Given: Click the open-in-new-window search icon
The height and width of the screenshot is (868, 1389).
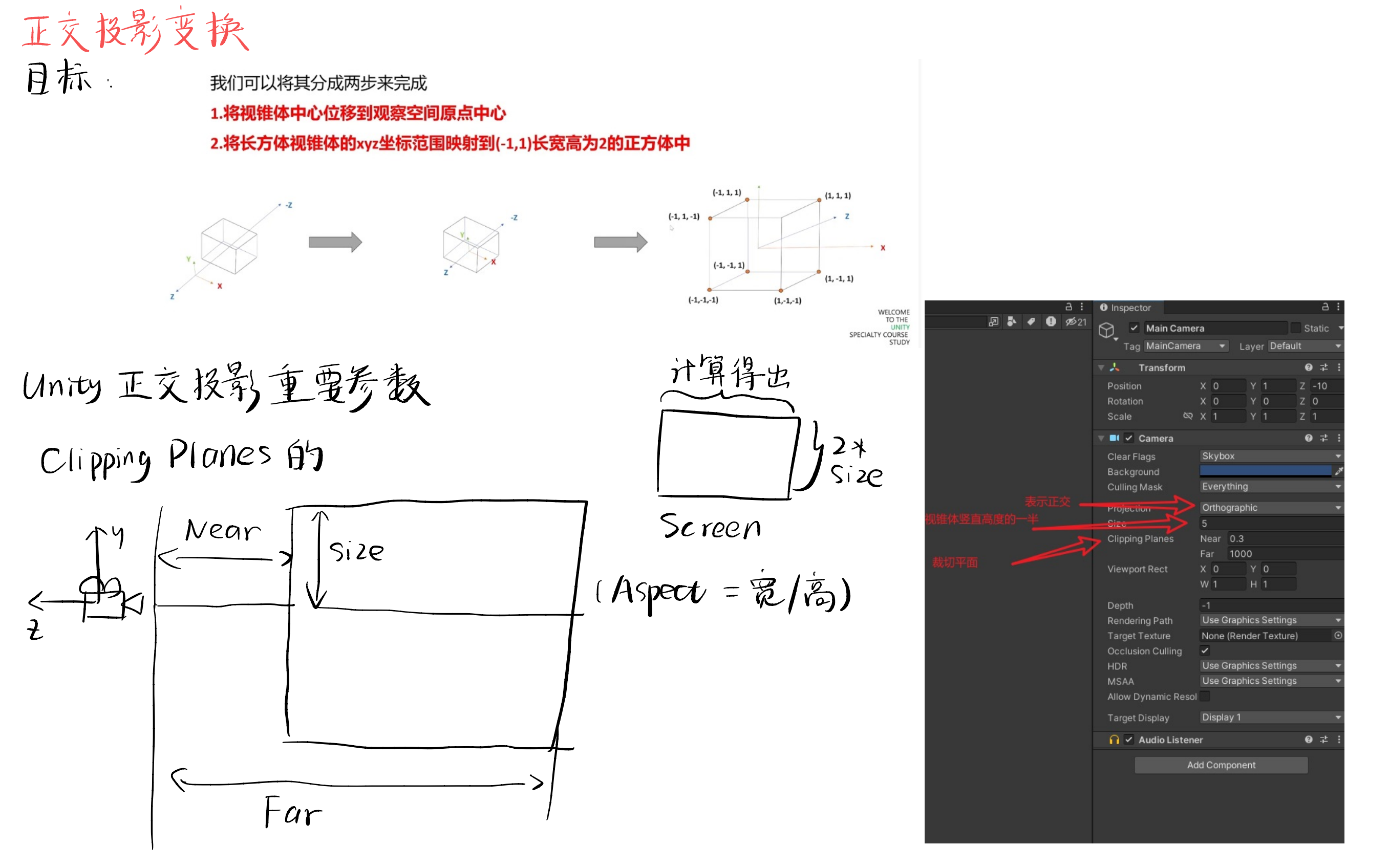Looking at the screenshot, I should [993, 321].
